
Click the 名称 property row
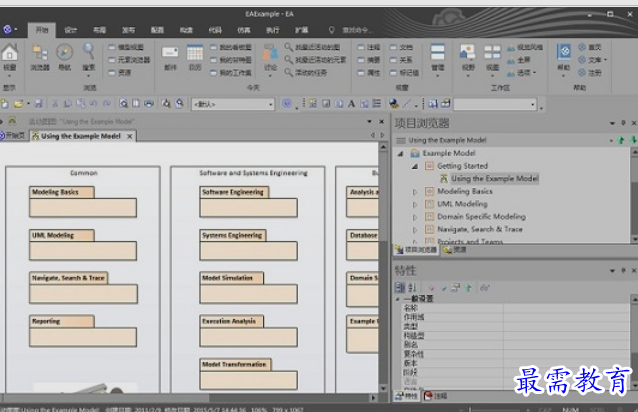coord(515,308)
